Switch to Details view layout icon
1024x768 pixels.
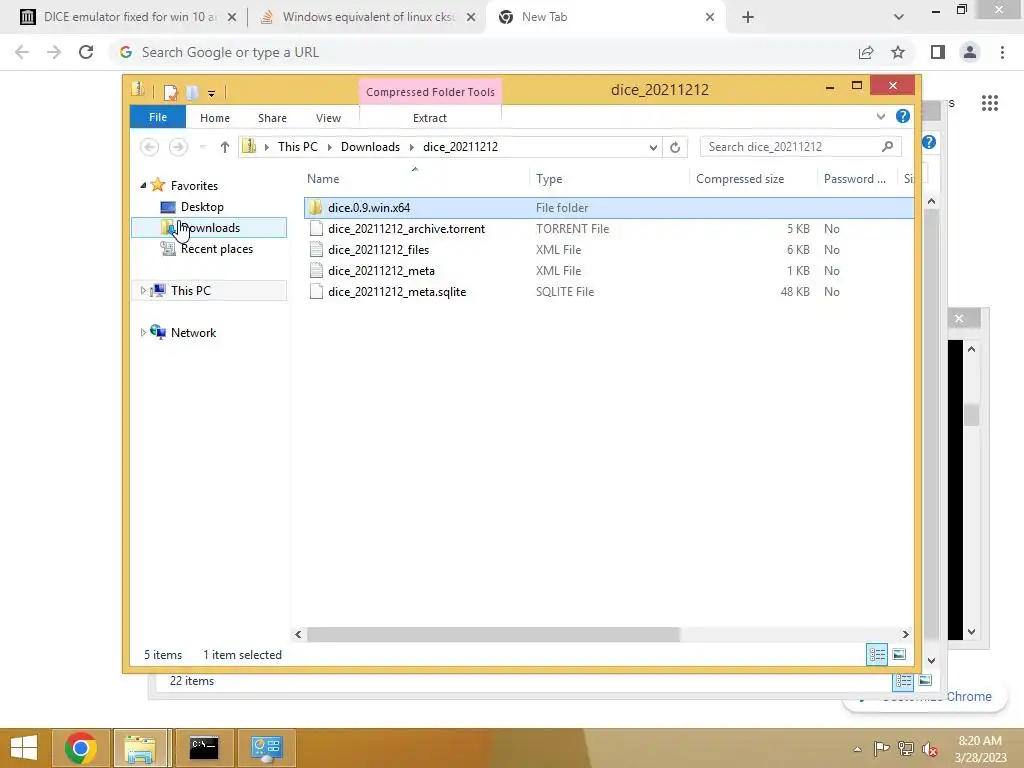pyautogui.click(x=876, y=654)
